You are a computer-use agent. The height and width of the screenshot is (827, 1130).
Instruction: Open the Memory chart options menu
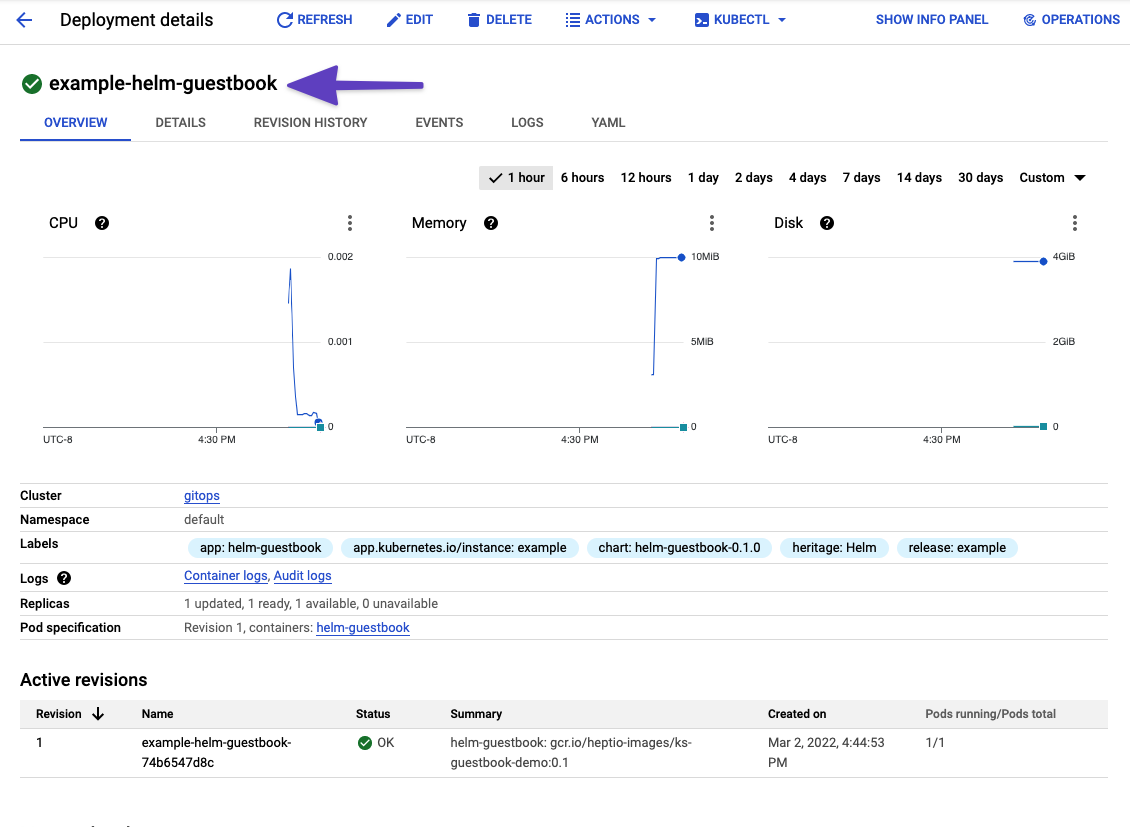(712, 223)
